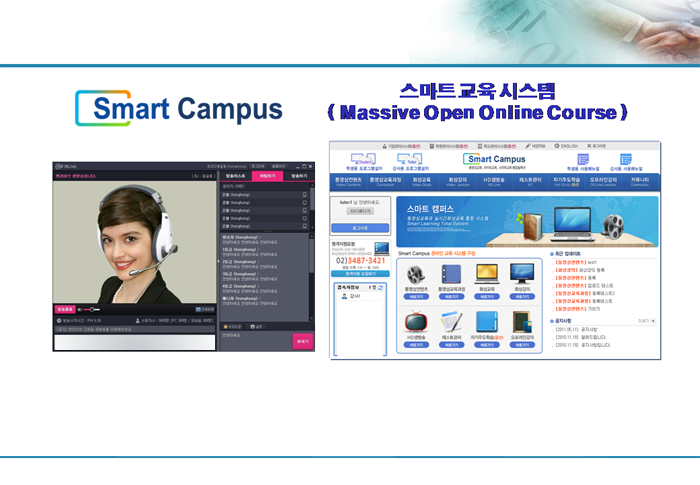
Task: Click the Student program install icon
Action: click(363, 159)
